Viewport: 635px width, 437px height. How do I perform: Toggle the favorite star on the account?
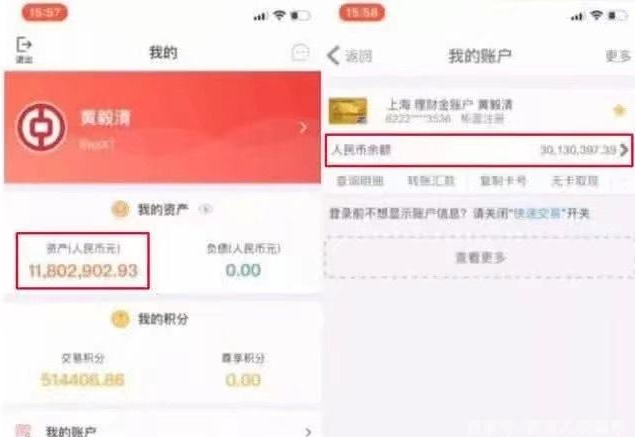click(x=619, y=110)
